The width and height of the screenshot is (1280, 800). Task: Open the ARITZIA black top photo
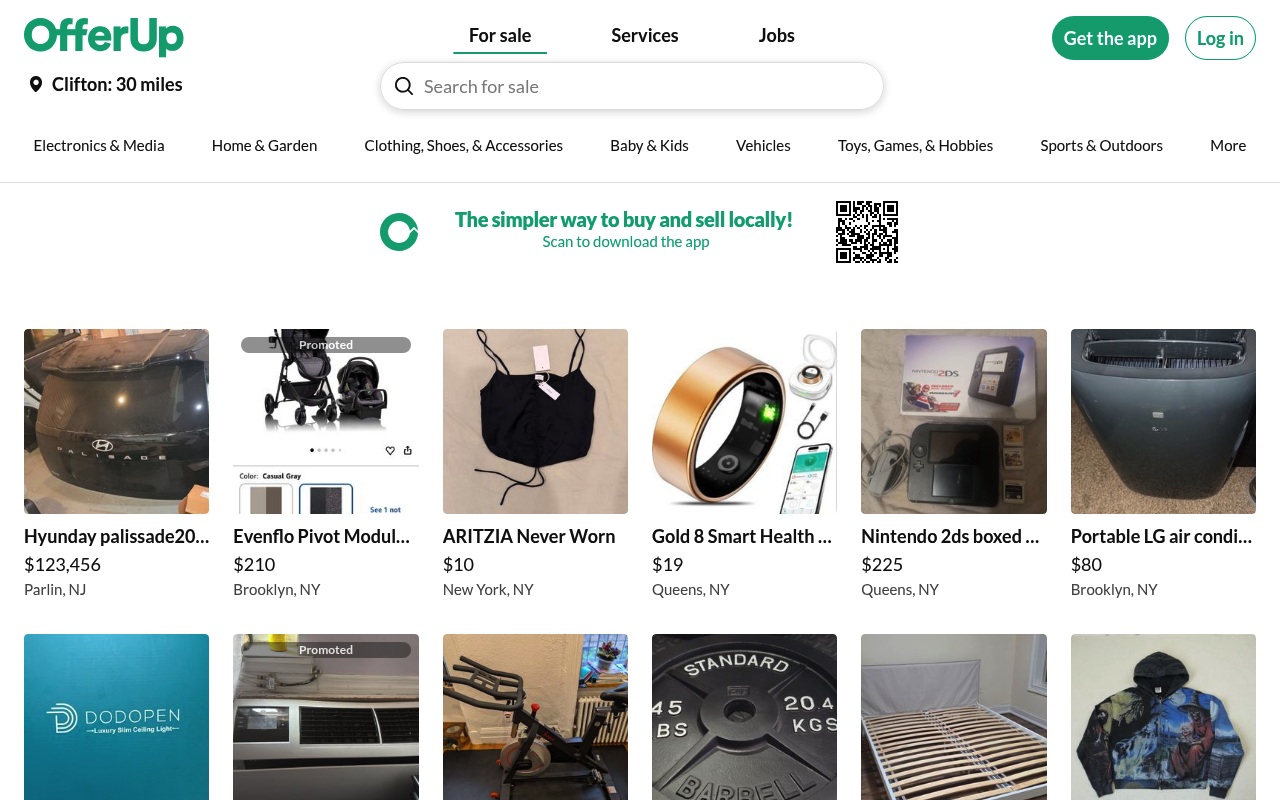click(x=535, y=421)
